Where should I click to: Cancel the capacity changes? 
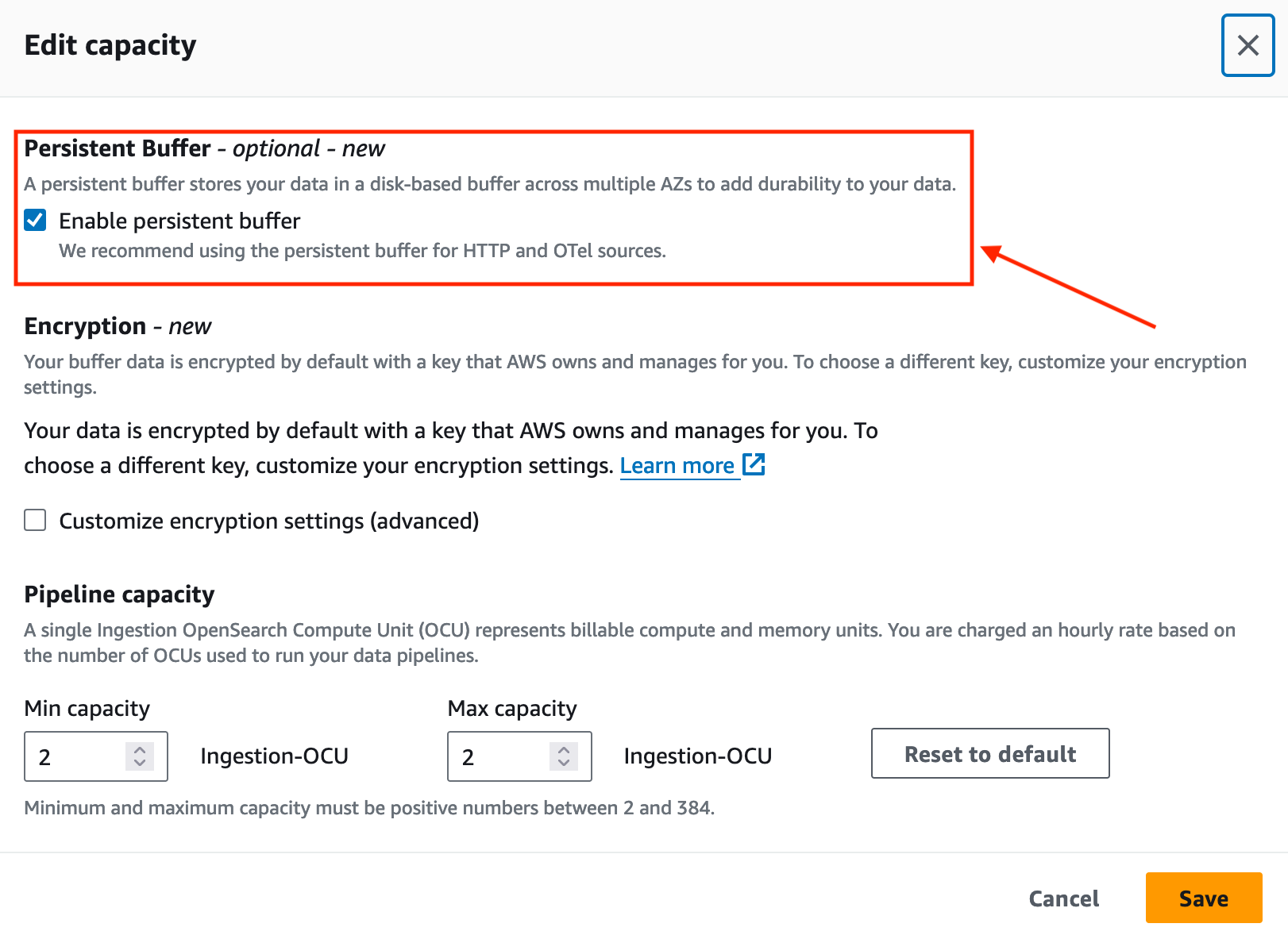pos(1064,898)
